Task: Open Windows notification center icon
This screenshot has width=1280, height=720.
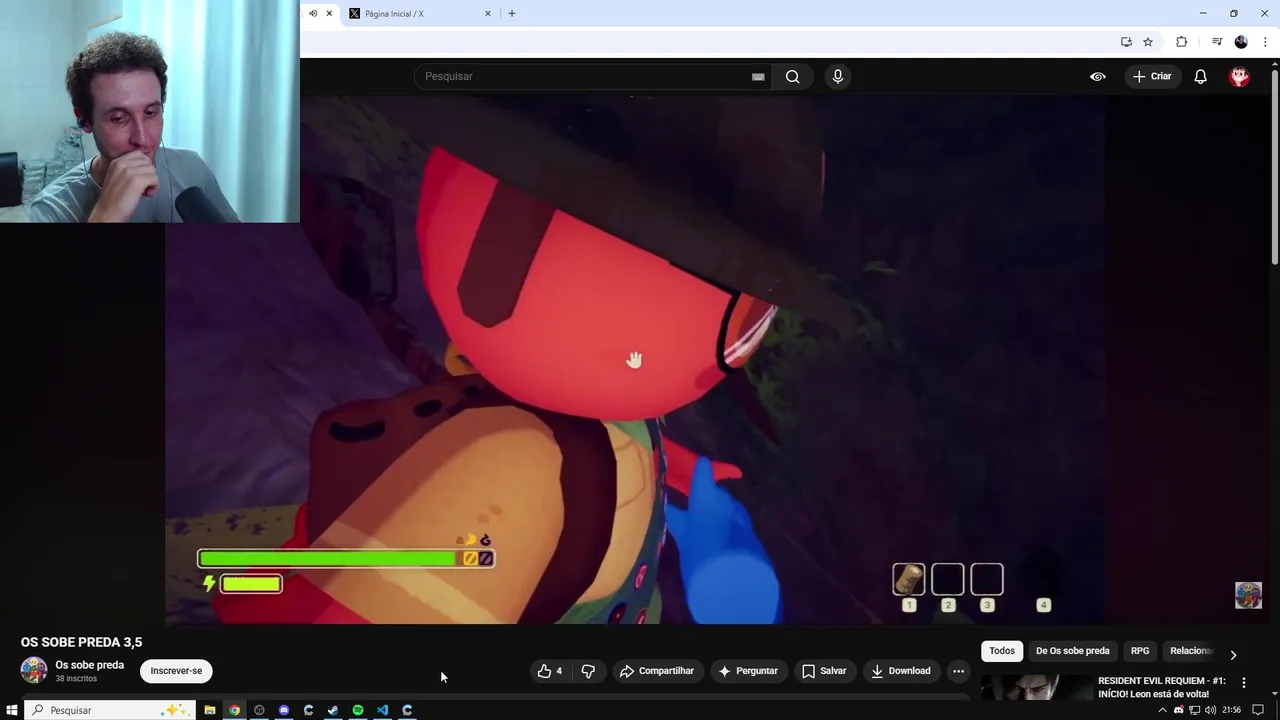Action: [1258, 710]
